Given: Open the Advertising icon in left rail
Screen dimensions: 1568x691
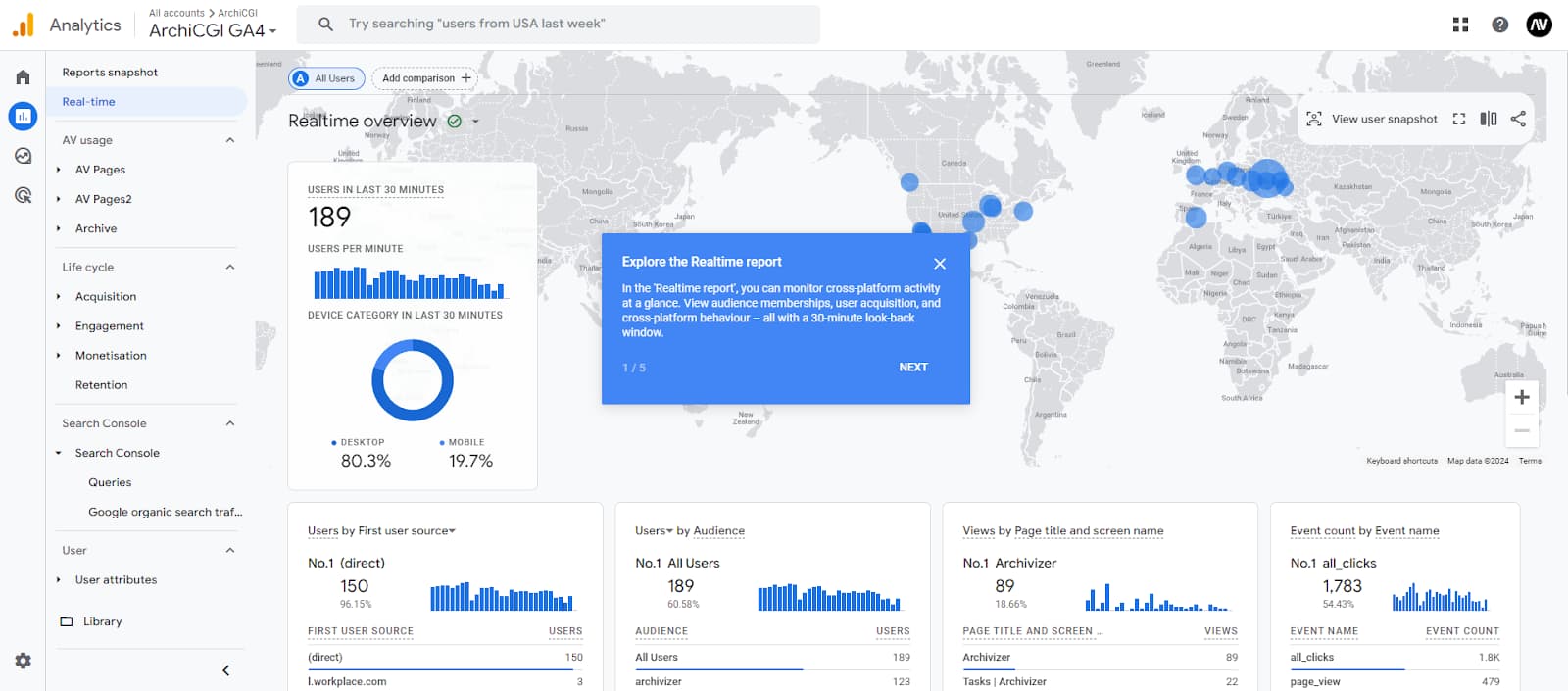Looking at the screenshot, I should point(23,195).
